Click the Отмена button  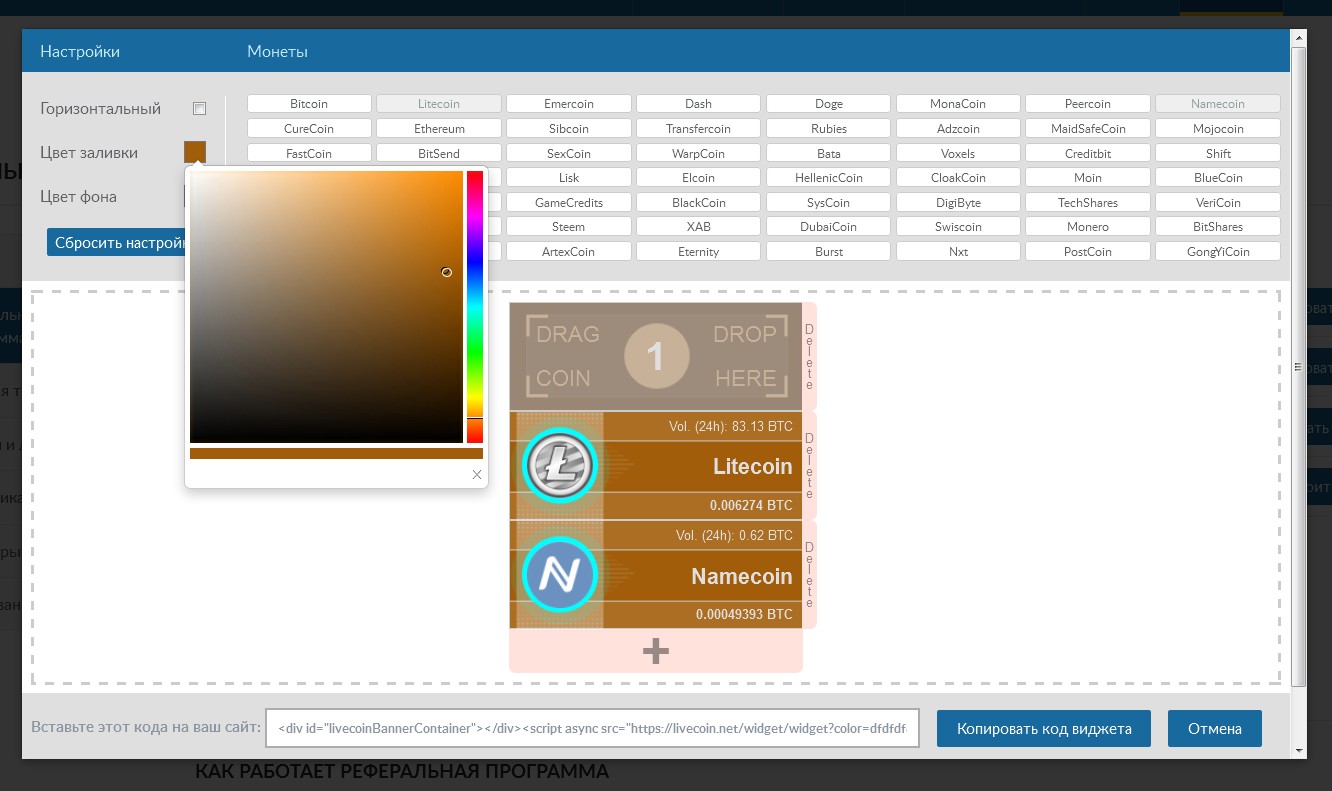tap(1215, 728)
